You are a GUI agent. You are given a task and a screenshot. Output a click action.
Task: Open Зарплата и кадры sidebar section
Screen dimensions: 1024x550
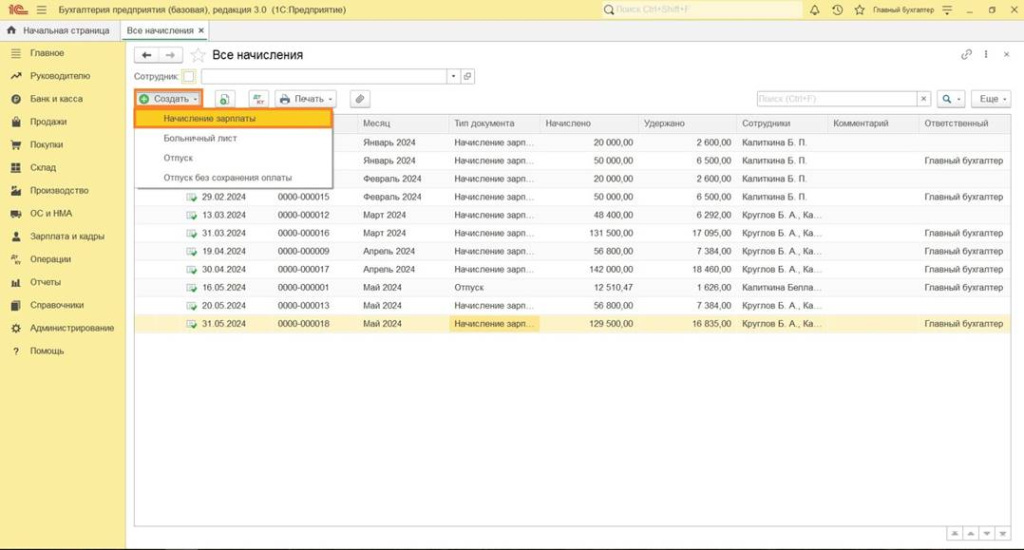click(66, 237)
